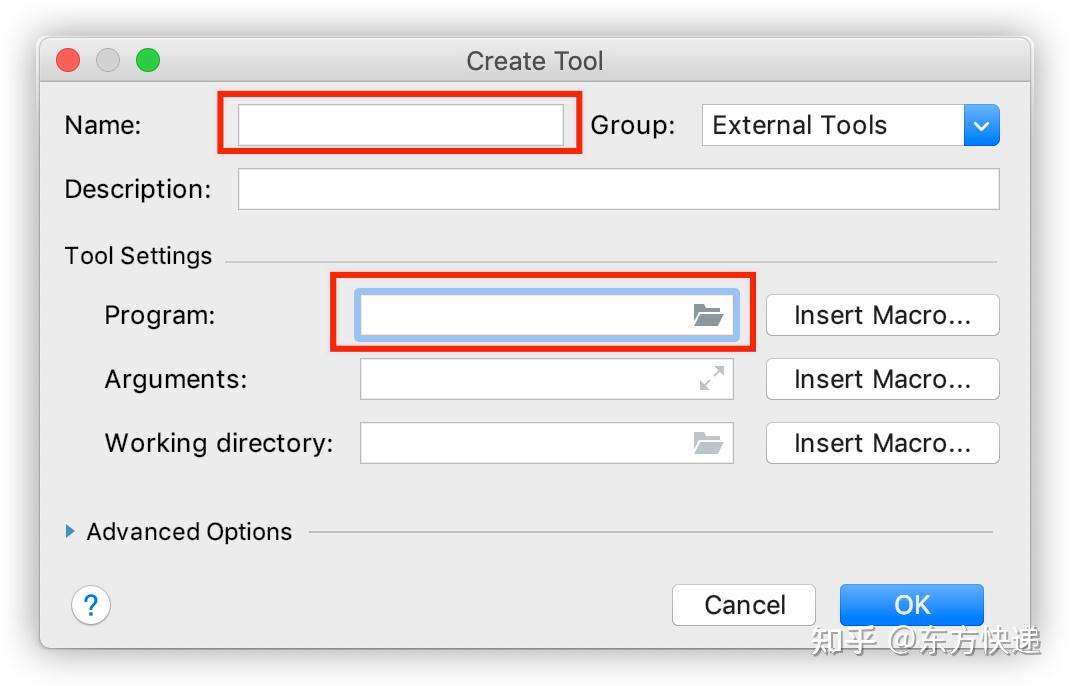Click the blue chevron icon on Group dropdown
This screenshot has height=686, width=1070.
click(x=981, y=125)
